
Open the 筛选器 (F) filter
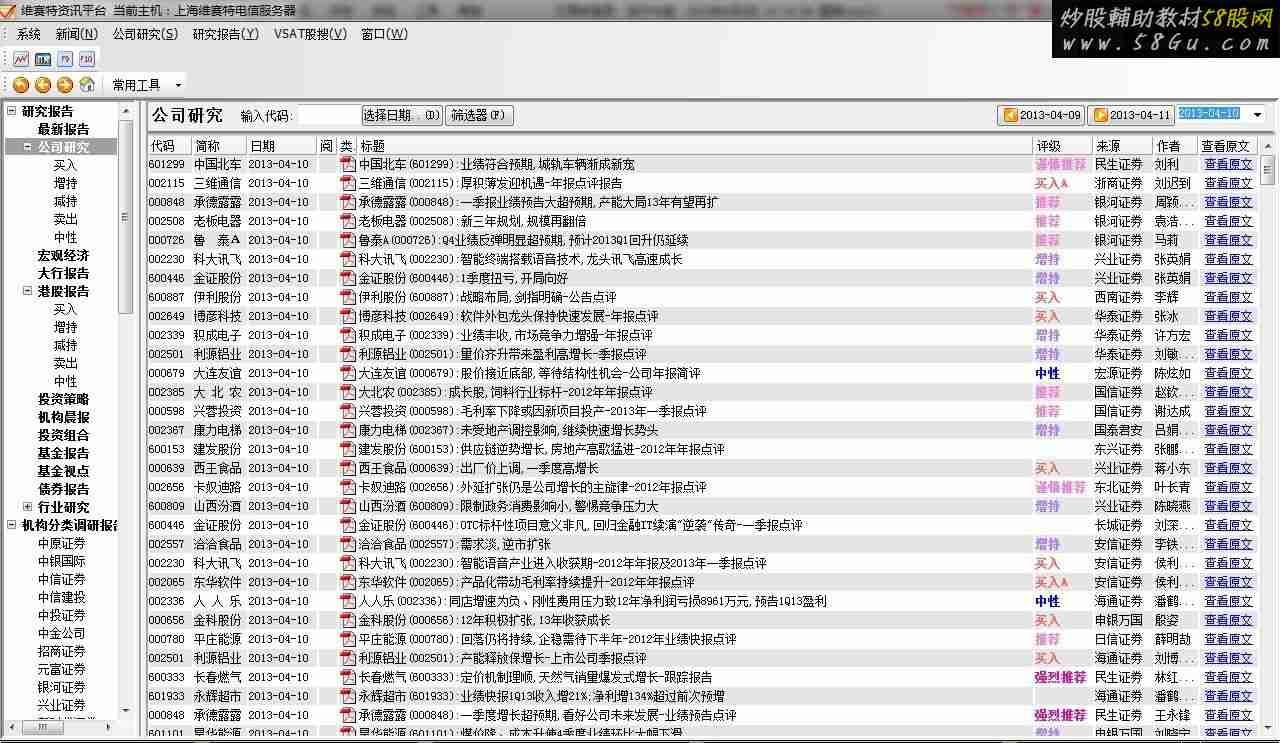tap(479, 115)
